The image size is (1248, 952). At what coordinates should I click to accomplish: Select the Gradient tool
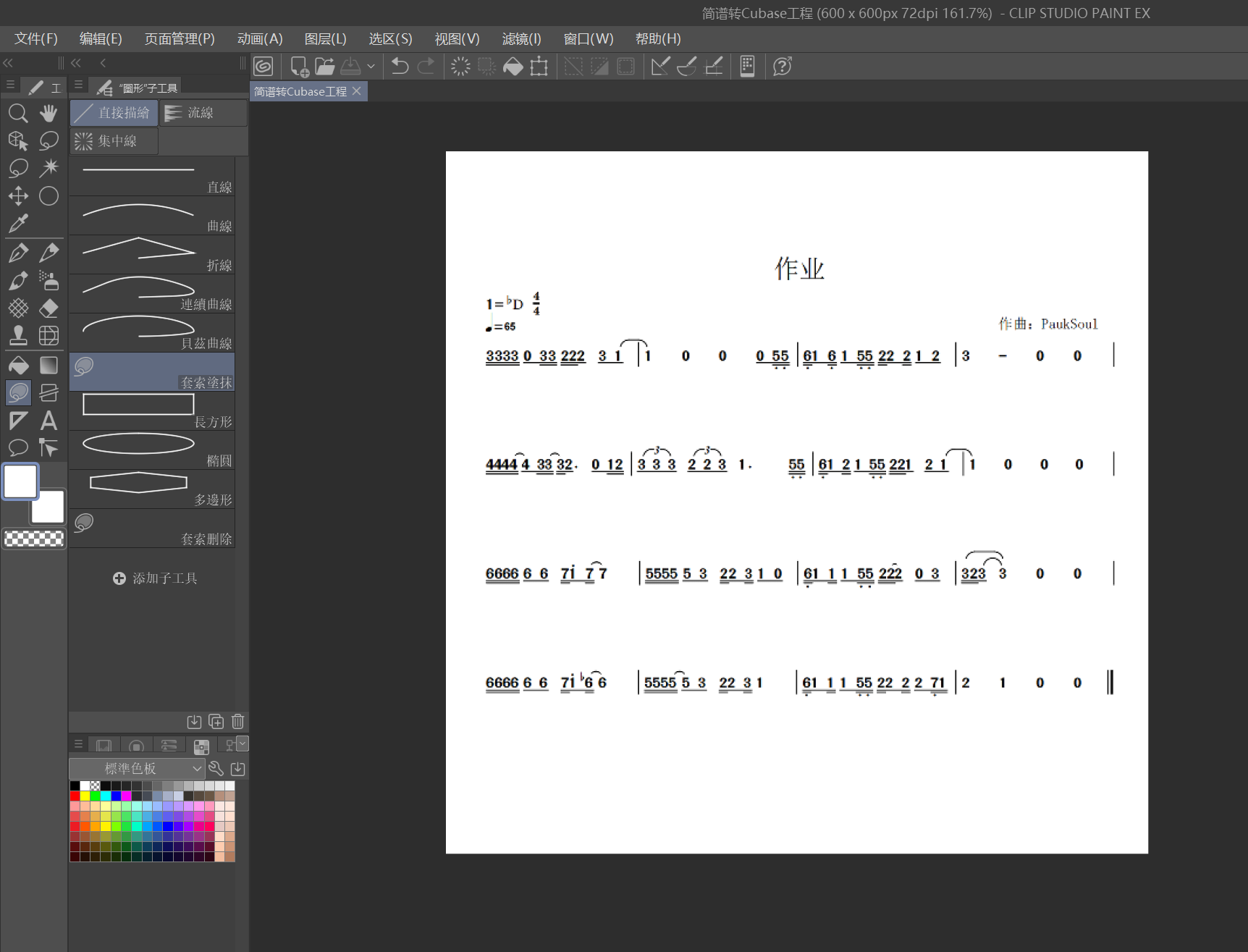(49, 365)
